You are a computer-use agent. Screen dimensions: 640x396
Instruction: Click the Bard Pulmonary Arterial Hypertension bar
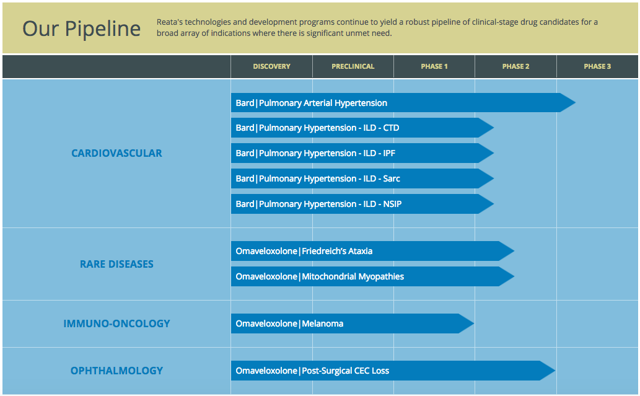(x=403, y=103)
